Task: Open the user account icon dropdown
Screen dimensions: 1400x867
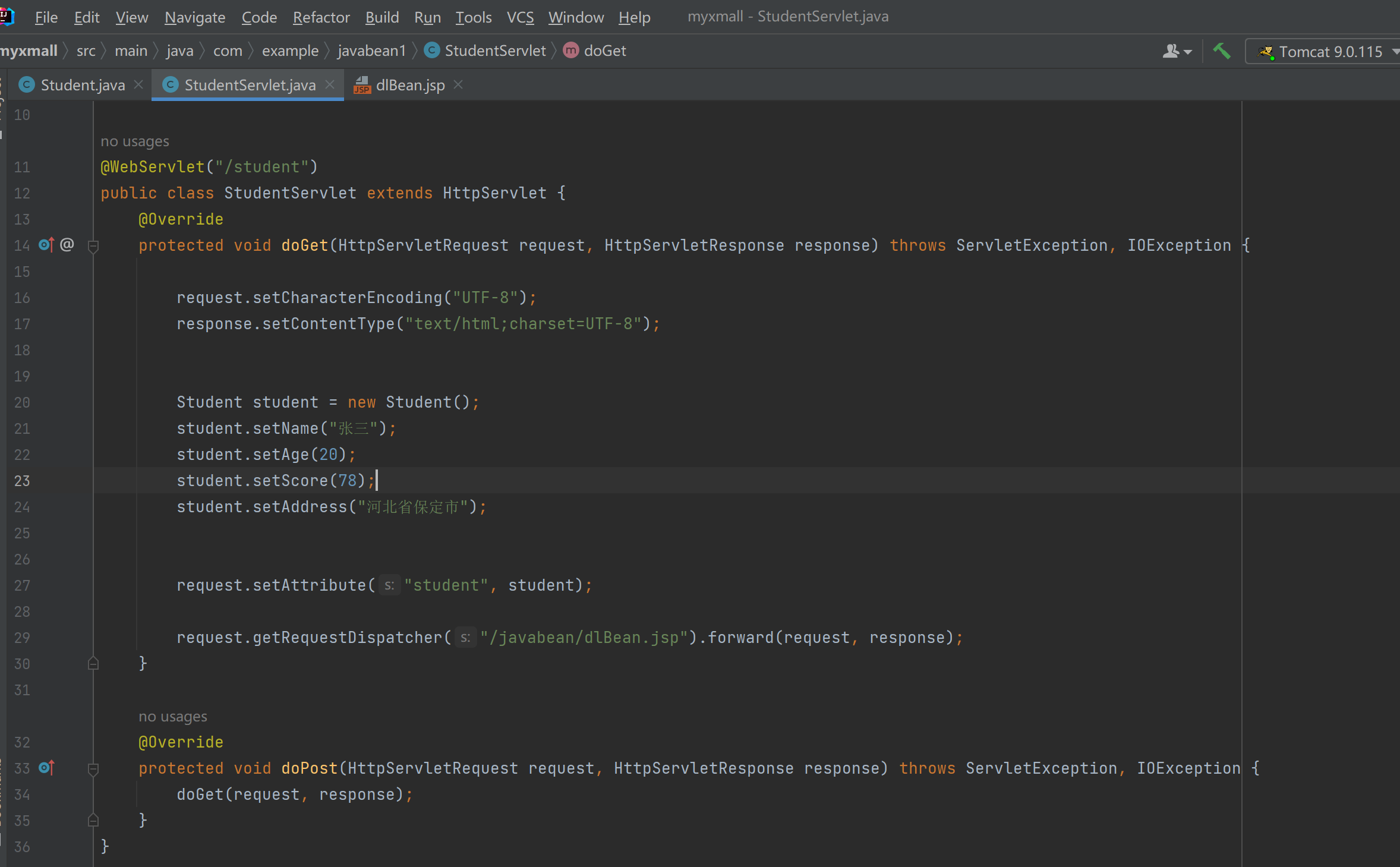Action: (1177, 51)
